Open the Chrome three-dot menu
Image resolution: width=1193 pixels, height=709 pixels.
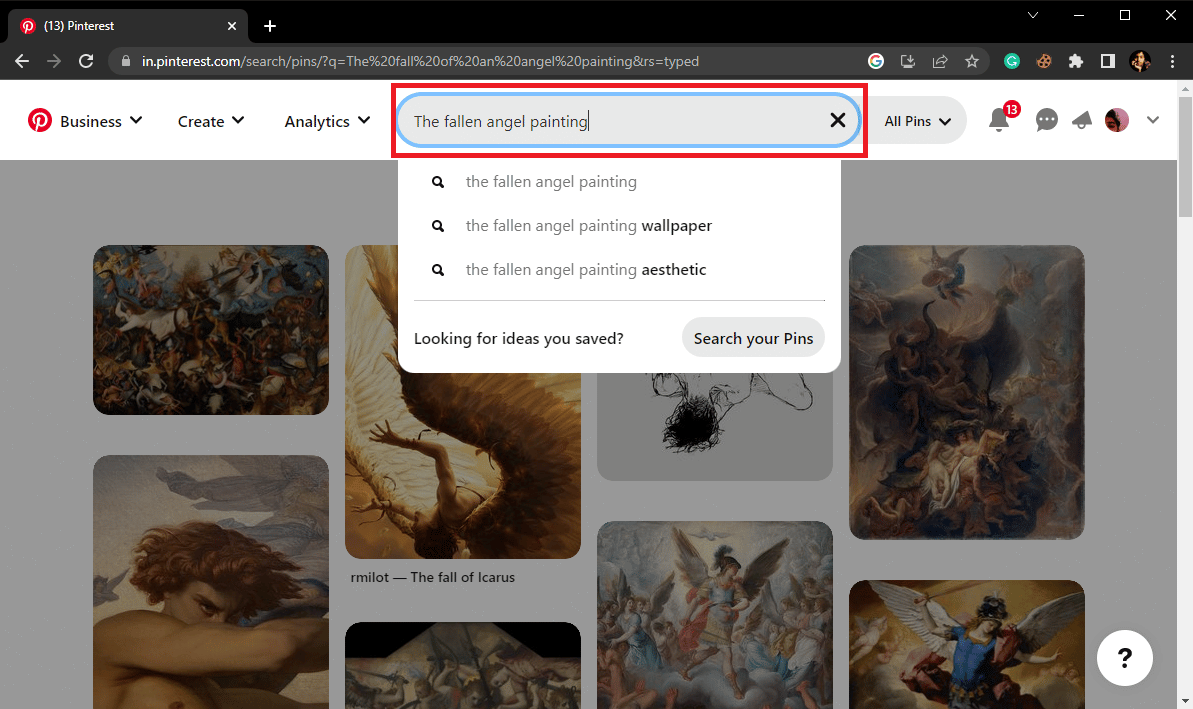[1172, 61]
